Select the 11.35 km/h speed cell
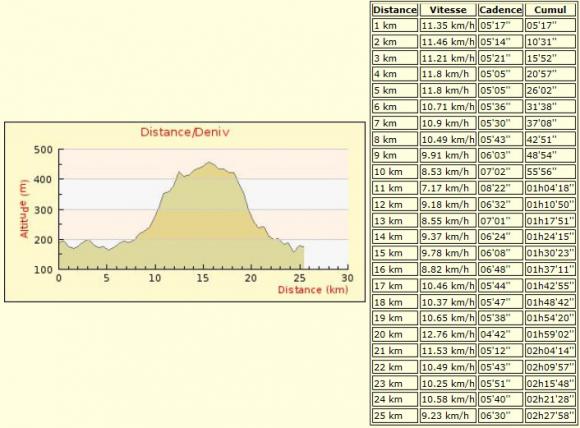Image resolution: width=580 pixels, height=428 pixels. pos(448,26)
